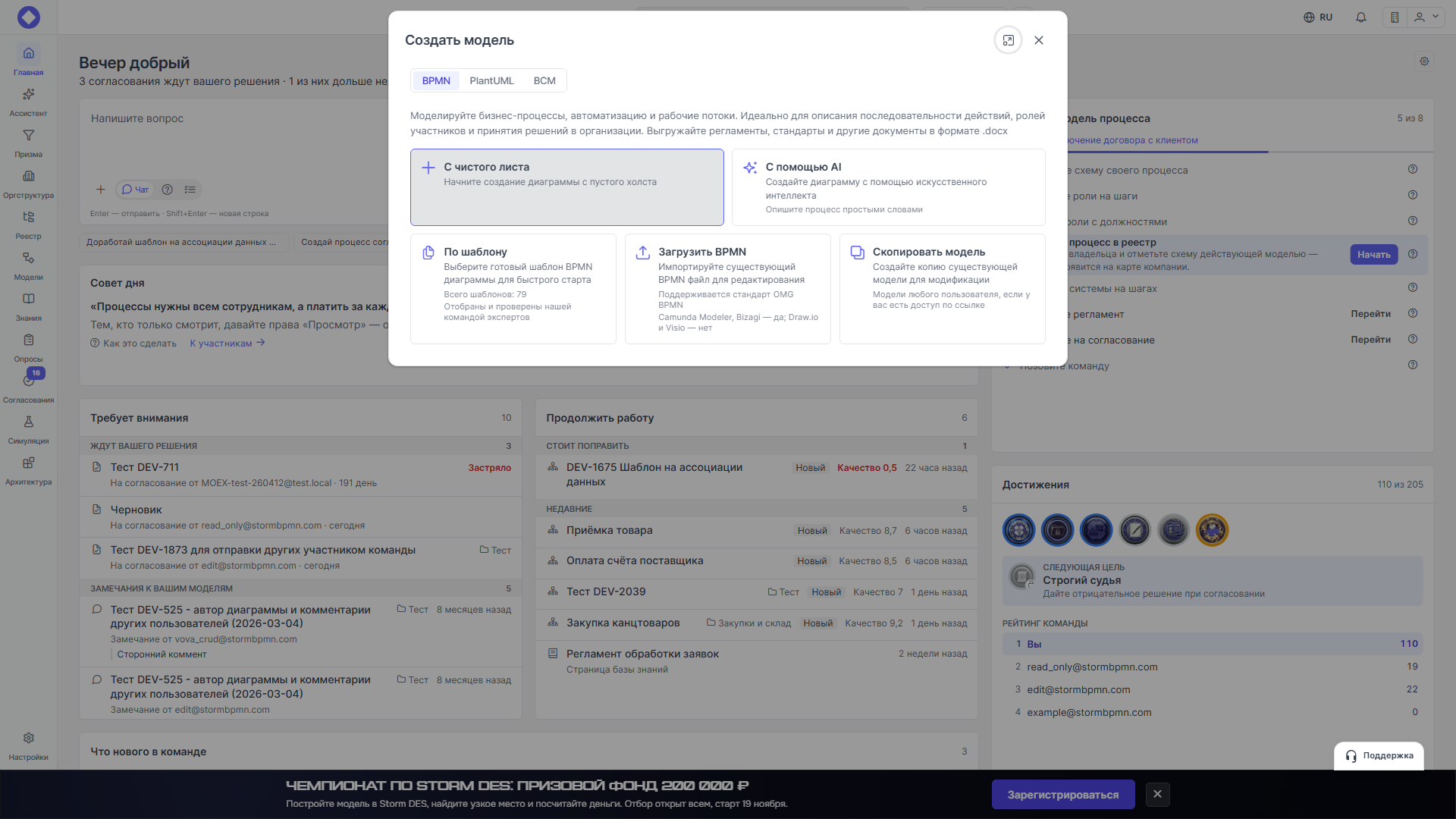1456x819 pixels.
Task: Click the plus attach icon in chat box
Action: coord(101,190)
